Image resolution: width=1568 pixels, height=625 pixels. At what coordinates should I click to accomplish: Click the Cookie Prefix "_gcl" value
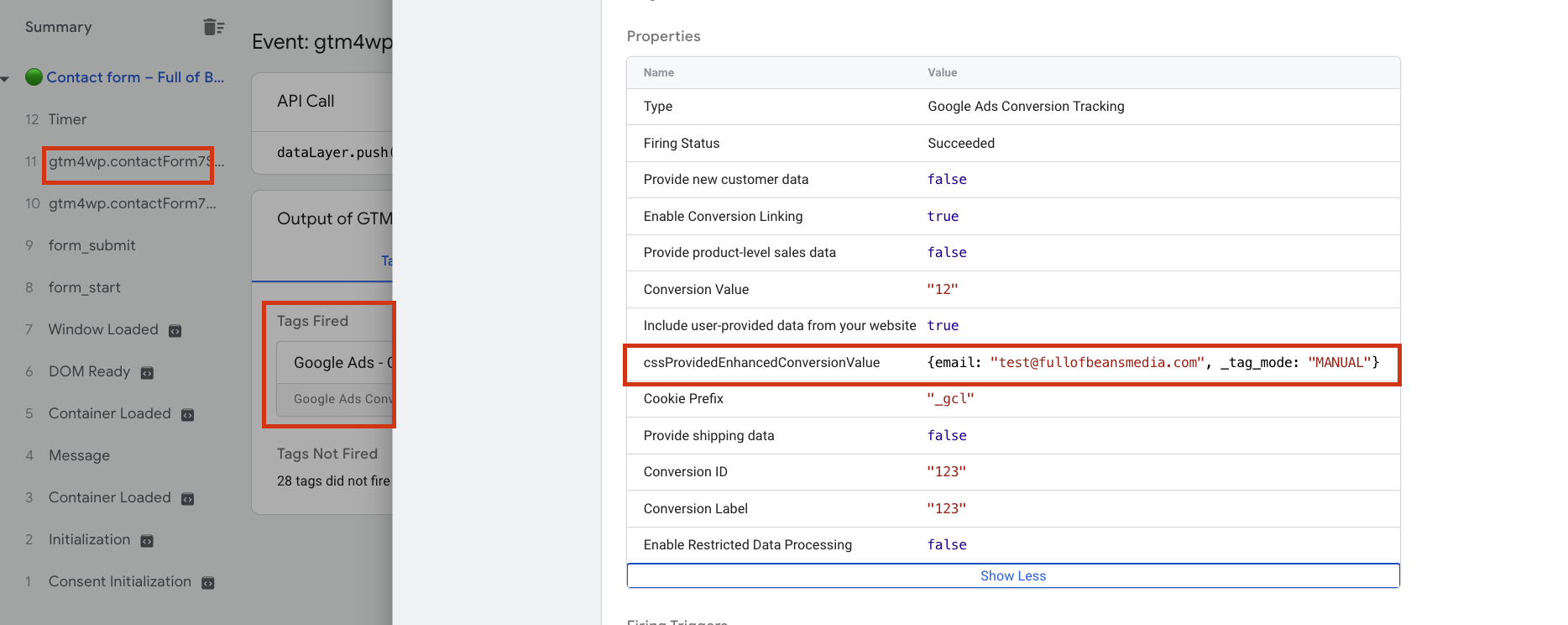pos(950,398)
